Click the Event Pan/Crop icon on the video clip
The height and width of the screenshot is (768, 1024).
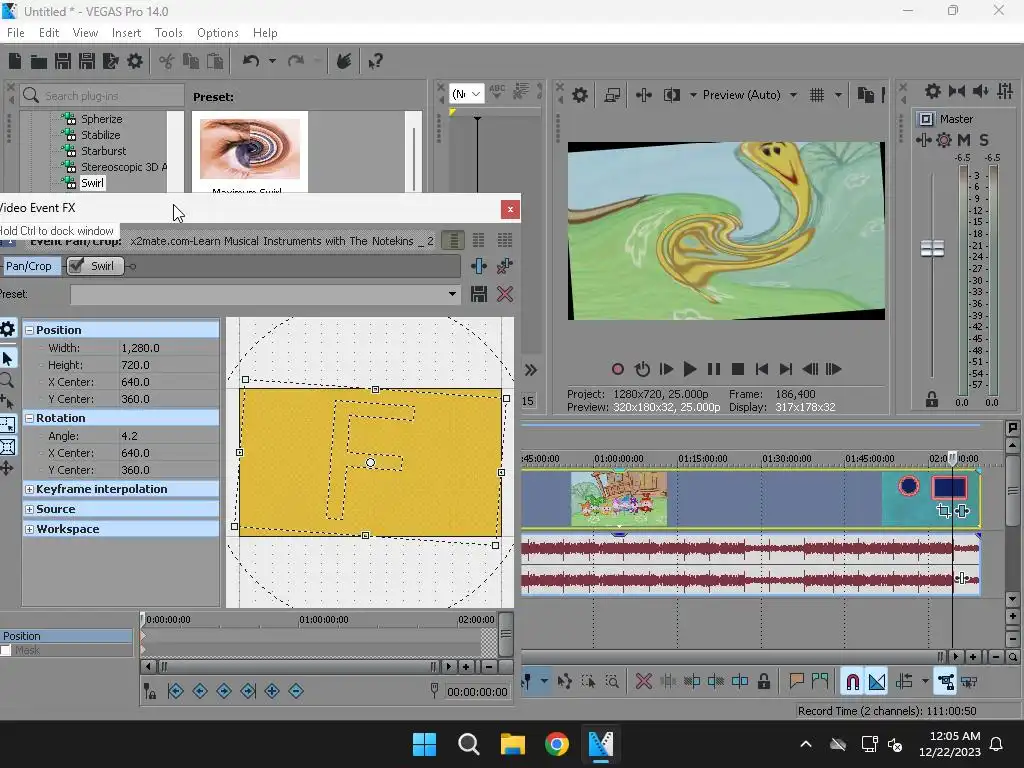943,511
